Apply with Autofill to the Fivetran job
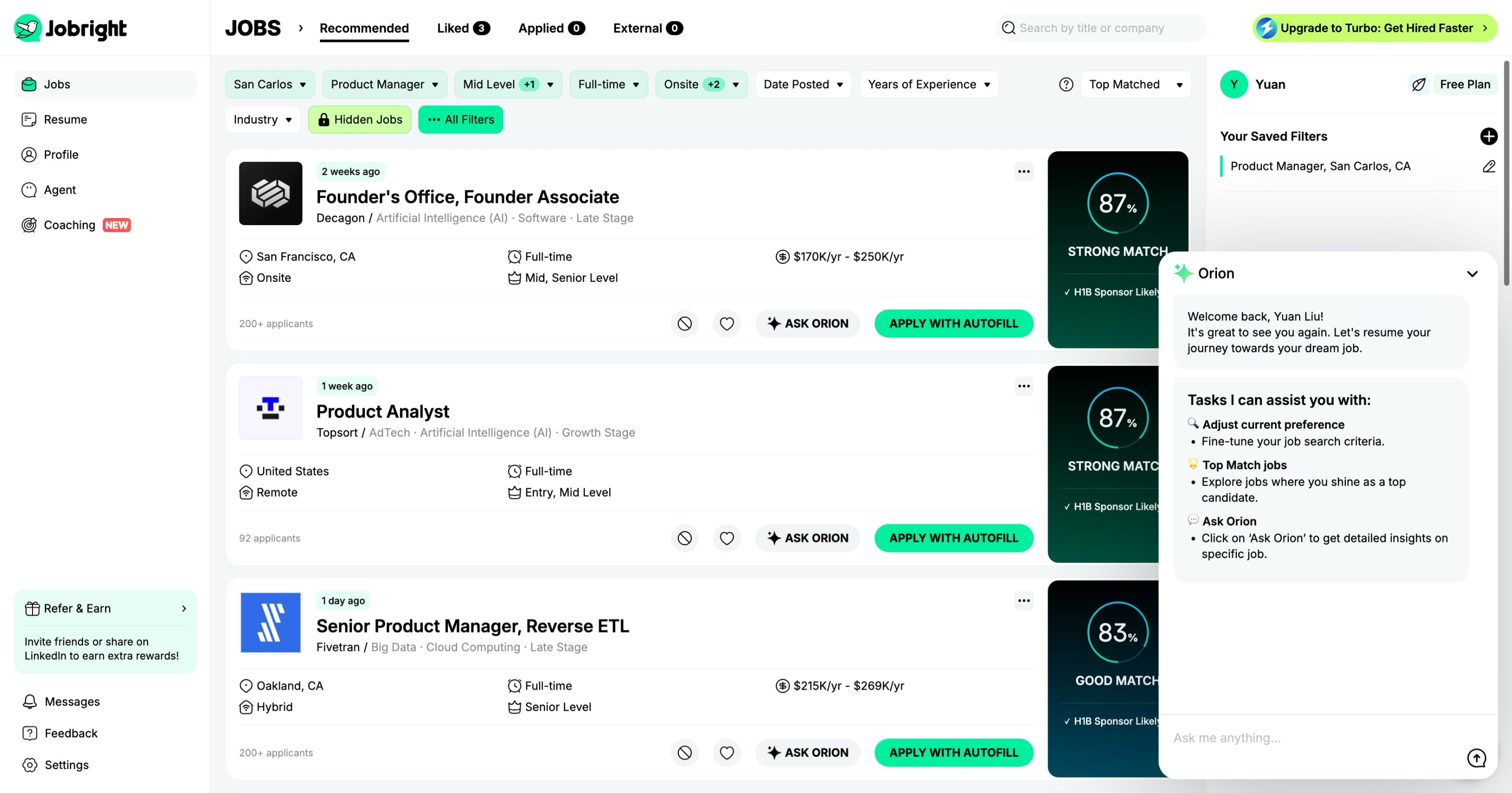This screenshot has height=793, width=1512. [954, 752]
